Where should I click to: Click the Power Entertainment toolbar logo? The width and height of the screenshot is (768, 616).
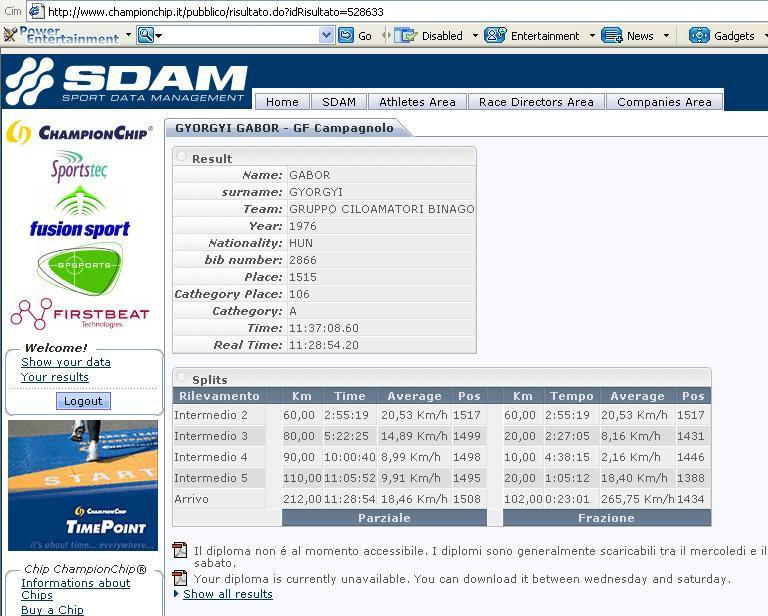tap(61, 35)
